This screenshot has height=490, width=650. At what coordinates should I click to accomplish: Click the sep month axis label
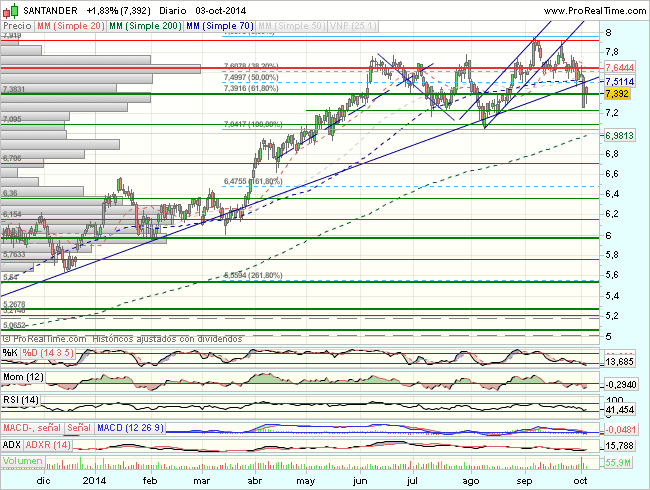[x=524, y=481]
